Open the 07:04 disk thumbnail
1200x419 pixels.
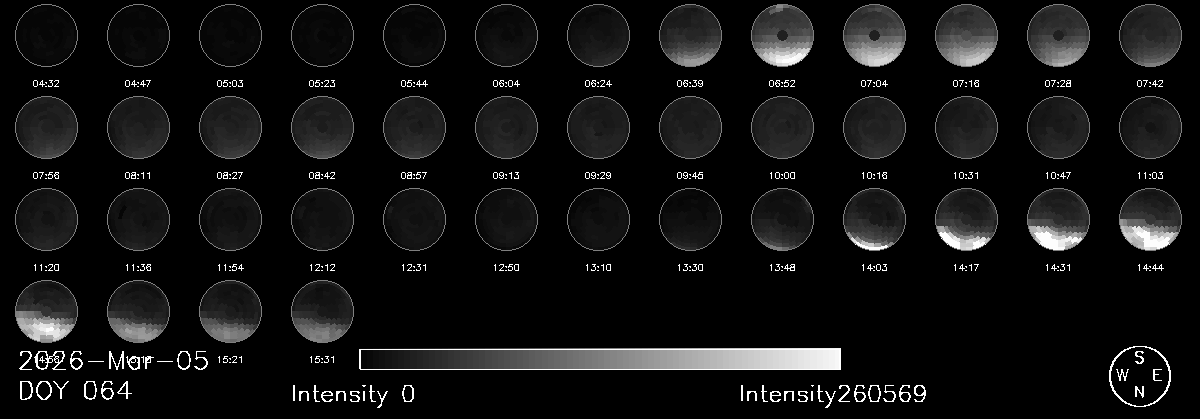[x=874, y=35]
